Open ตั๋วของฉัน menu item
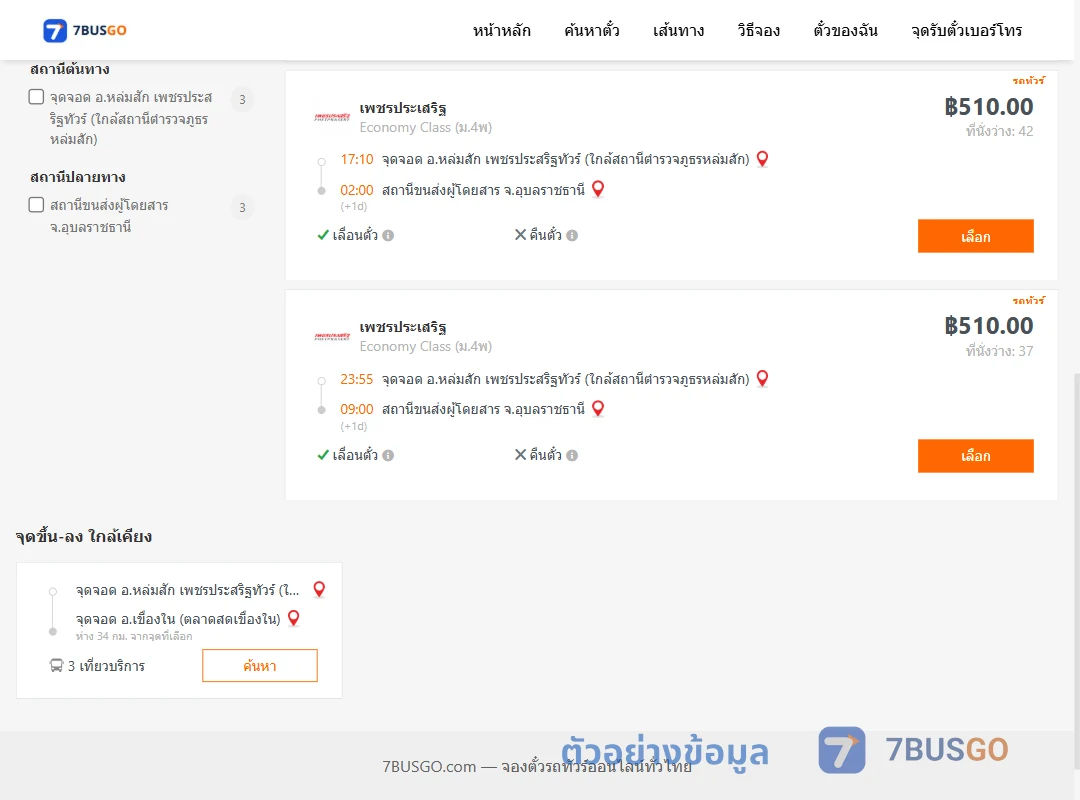 pyautogui.click(x=845, y=30)
